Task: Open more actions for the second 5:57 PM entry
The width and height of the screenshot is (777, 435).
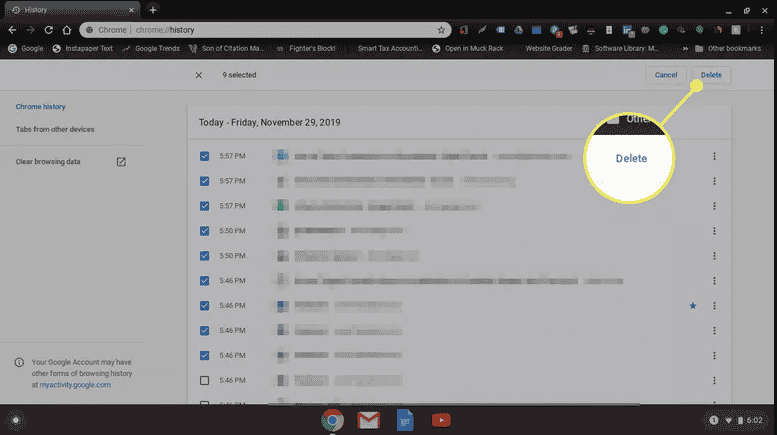Action: tap(714, 181)
